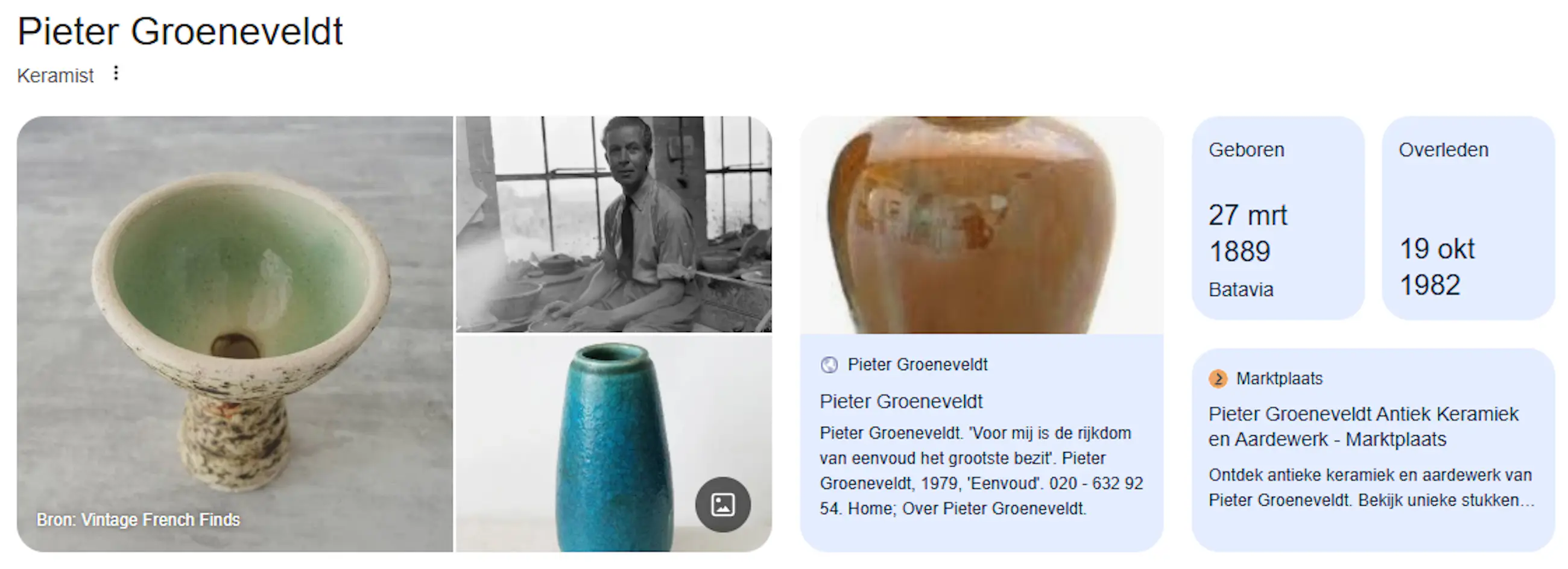Click the Pieter Groeneveldt site source name
Viewport: 1568px width, 569px height.
(x=917, y=365)
